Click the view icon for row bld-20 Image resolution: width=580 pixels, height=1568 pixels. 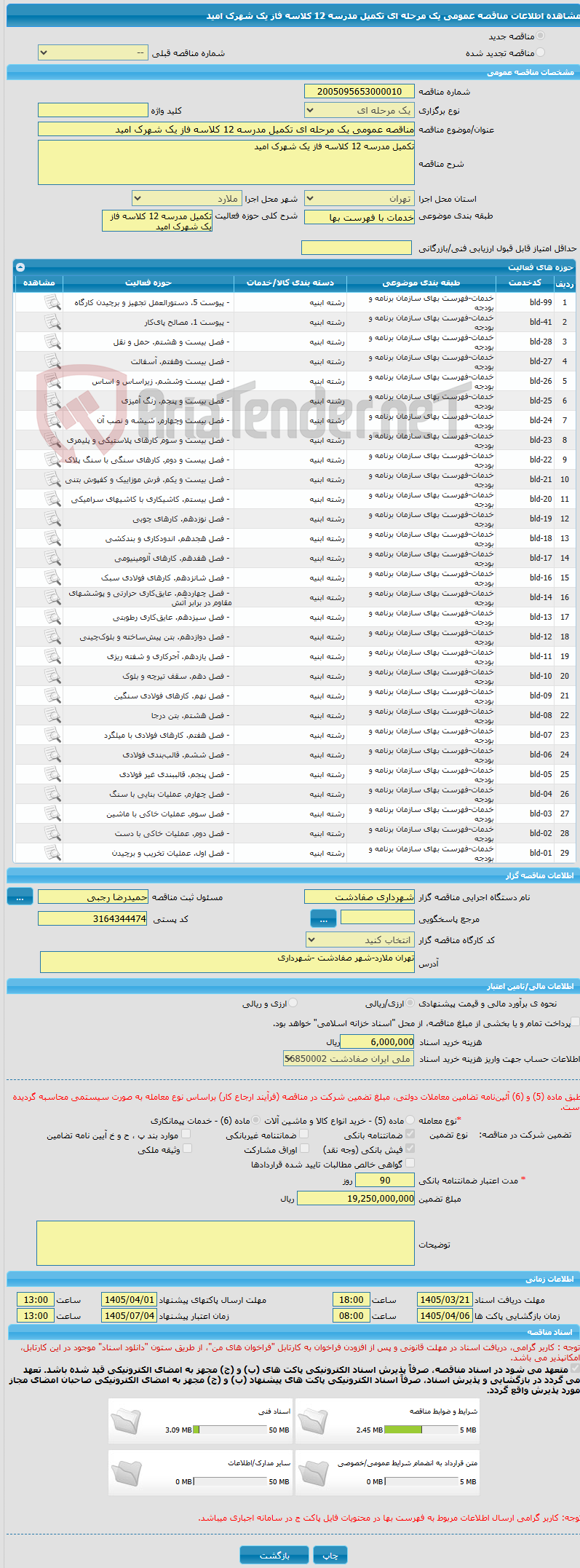pos(52,499)
